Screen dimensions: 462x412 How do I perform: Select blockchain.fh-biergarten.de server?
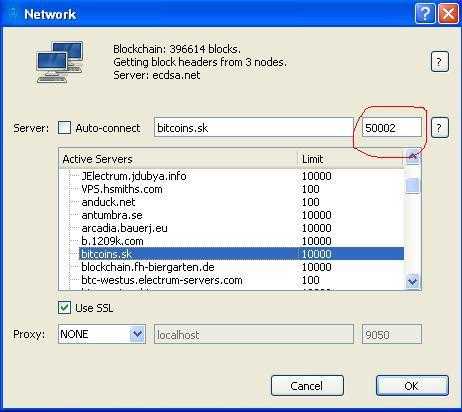tap(148, 267)
